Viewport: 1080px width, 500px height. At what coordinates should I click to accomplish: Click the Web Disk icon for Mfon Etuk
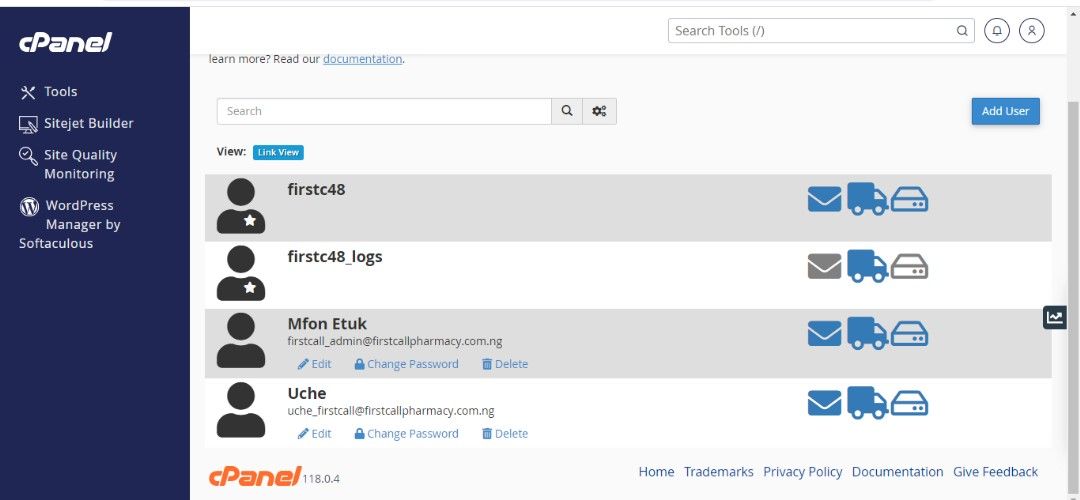[x=909, y=334]
